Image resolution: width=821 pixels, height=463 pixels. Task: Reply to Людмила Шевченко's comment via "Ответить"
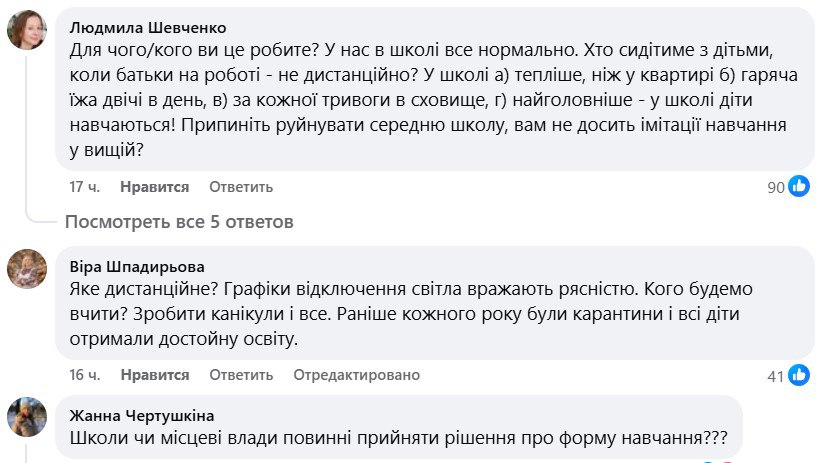coord(241,187)
